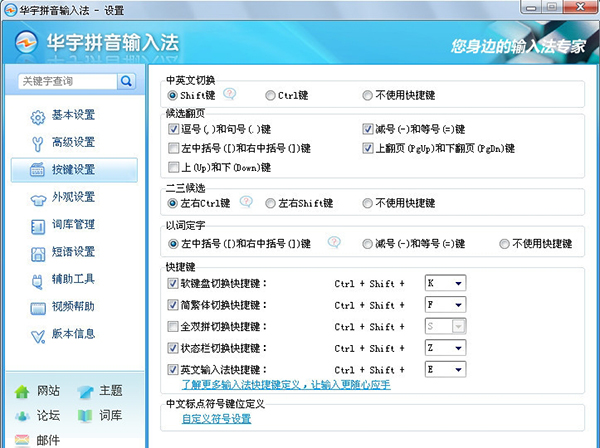Click the 网站 home icon

pos(22,391)
